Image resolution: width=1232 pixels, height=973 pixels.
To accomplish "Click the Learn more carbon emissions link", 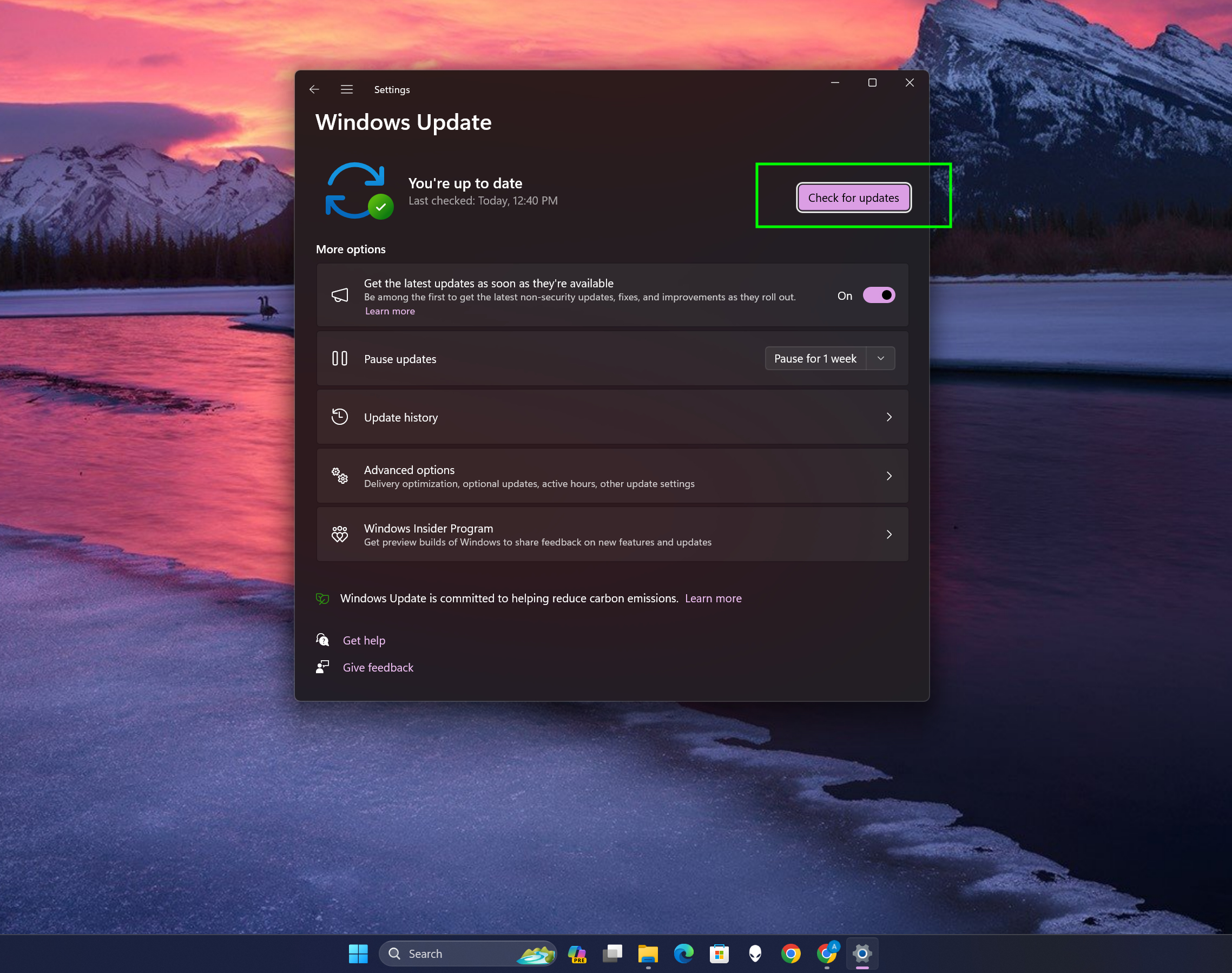I will coord(714,598).
